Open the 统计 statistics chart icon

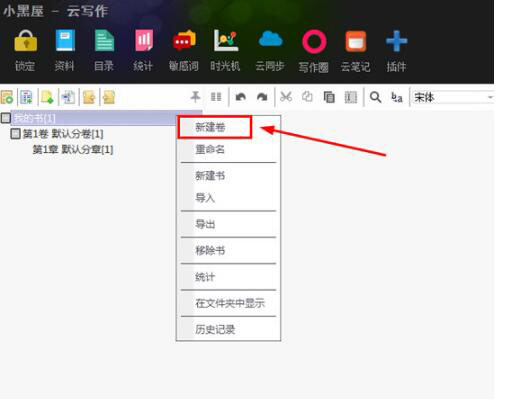[x=144, y=41]
